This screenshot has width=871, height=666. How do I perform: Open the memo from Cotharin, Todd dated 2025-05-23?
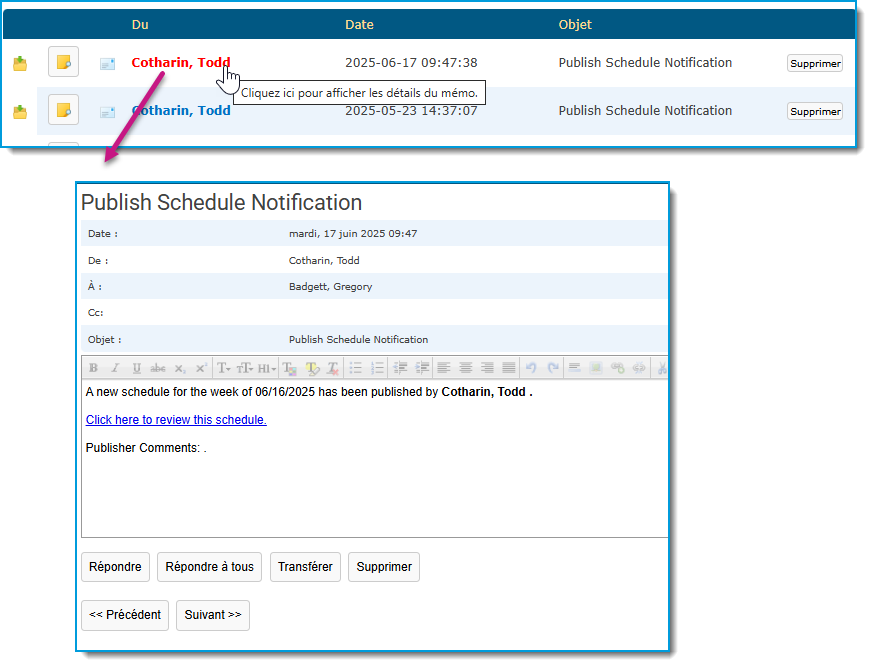pos(181,111)
